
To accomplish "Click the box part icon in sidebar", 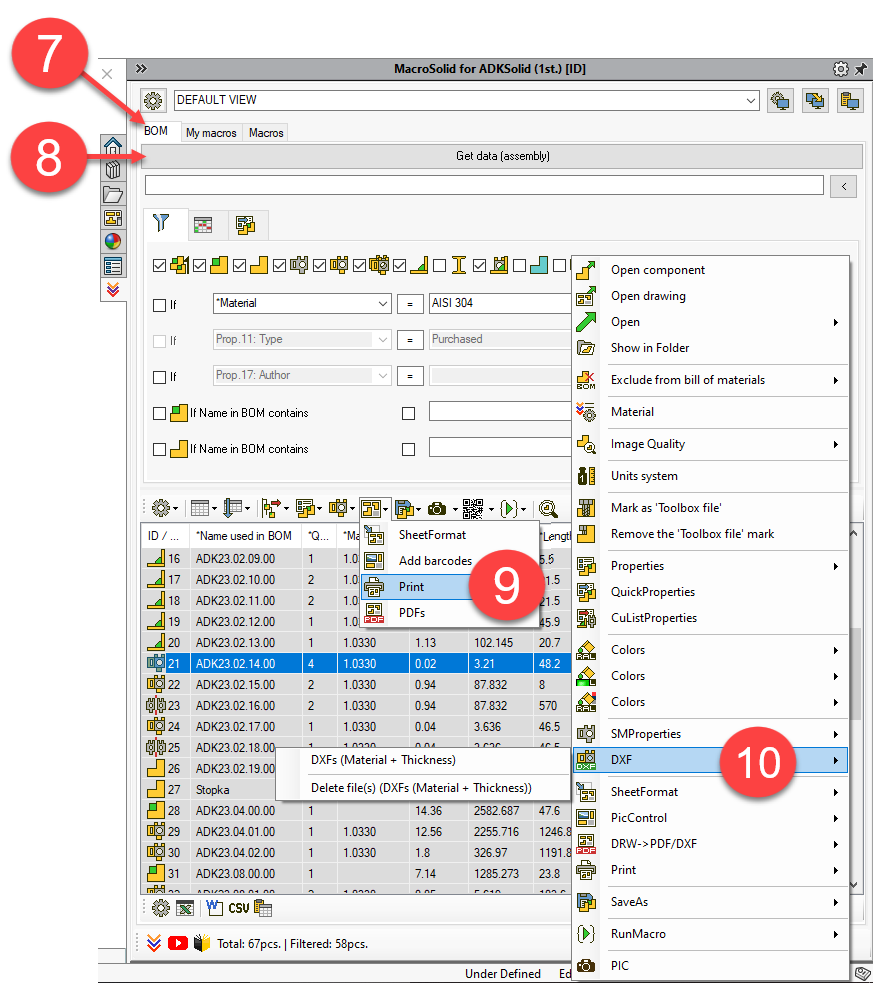I will pos(113,170).
